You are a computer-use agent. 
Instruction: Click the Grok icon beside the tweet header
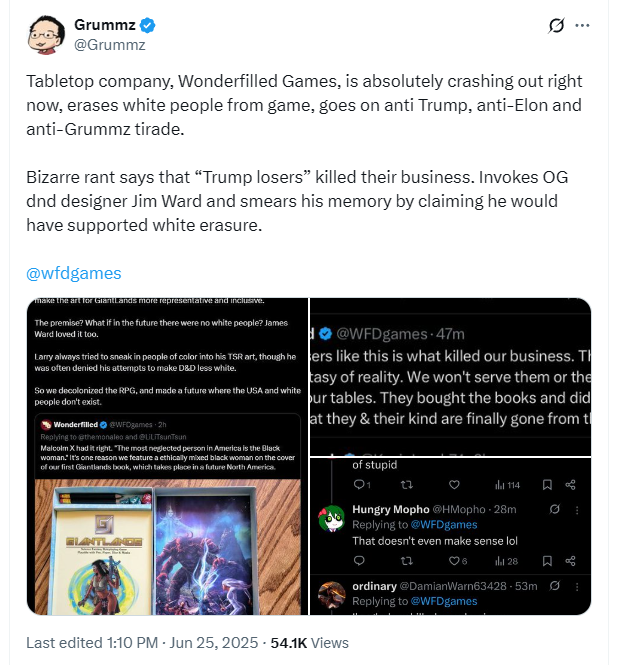click(556, 26)
